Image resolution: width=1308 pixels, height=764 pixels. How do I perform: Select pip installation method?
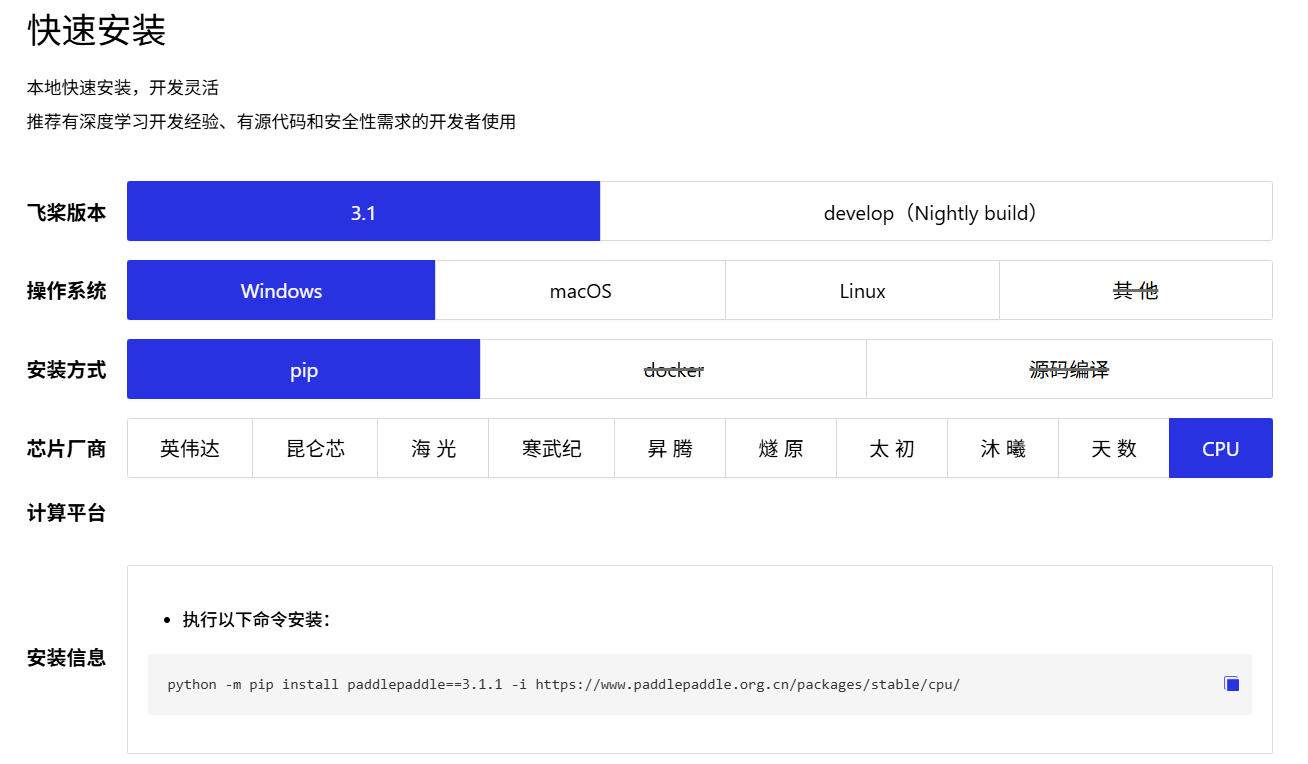[x=304, y=369]
